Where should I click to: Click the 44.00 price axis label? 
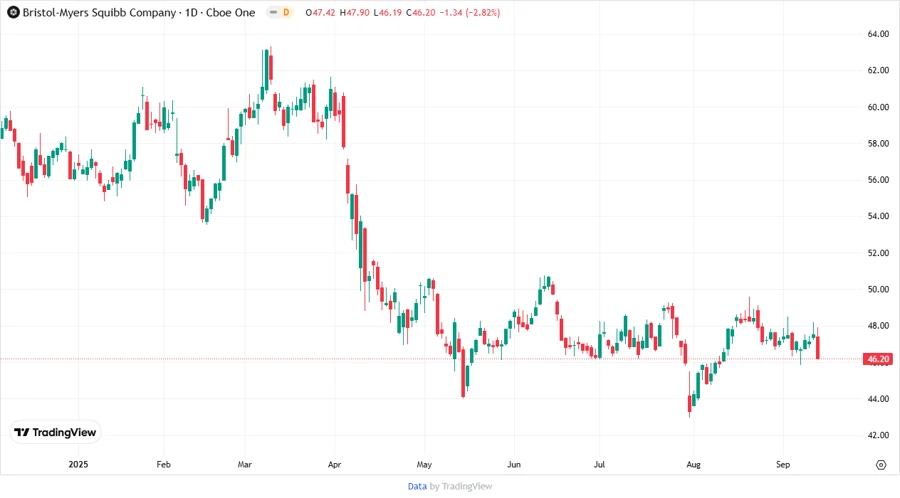tap(878, 399)
